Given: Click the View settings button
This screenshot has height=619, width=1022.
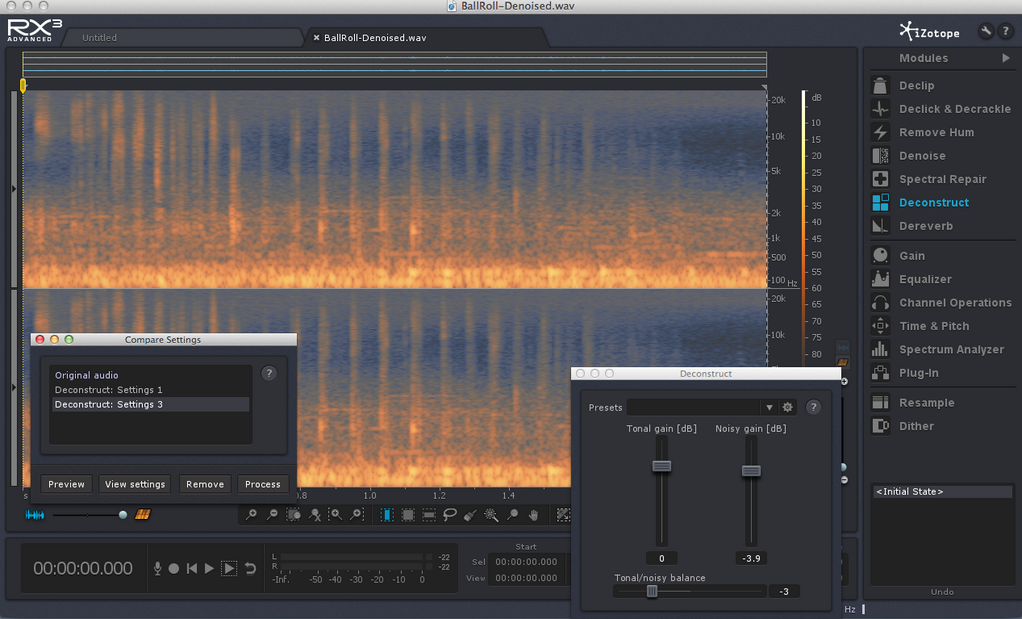Looking at the screenshot, I should click(135, 484).
